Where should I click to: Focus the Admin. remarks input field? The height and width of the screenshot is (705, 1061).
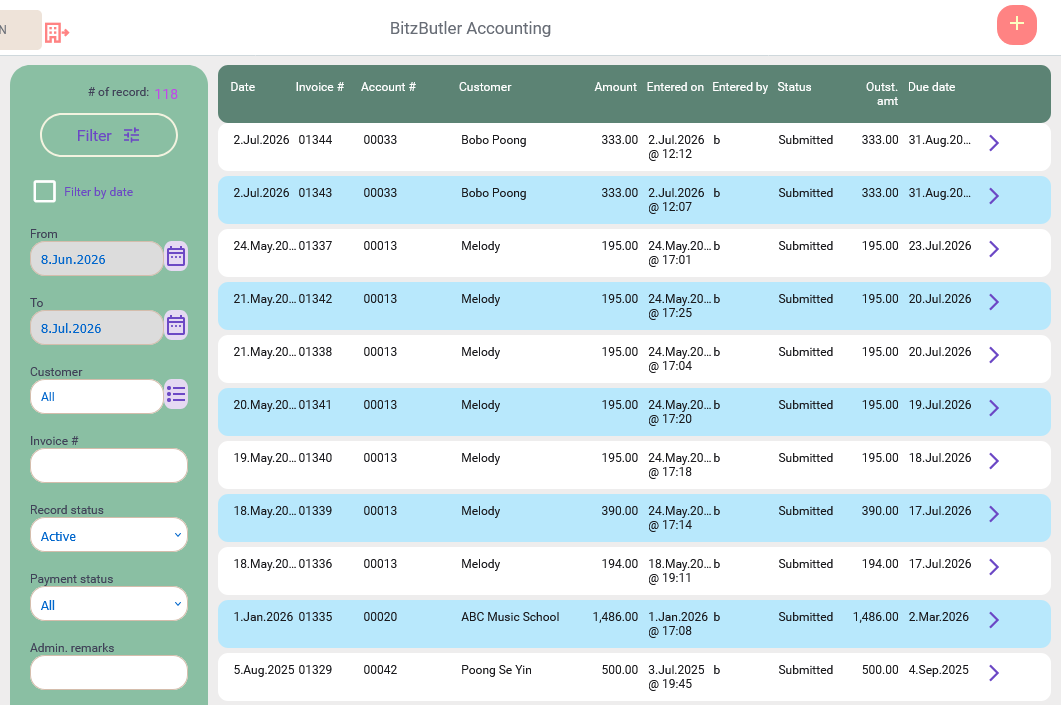click(x=109, y=673)
